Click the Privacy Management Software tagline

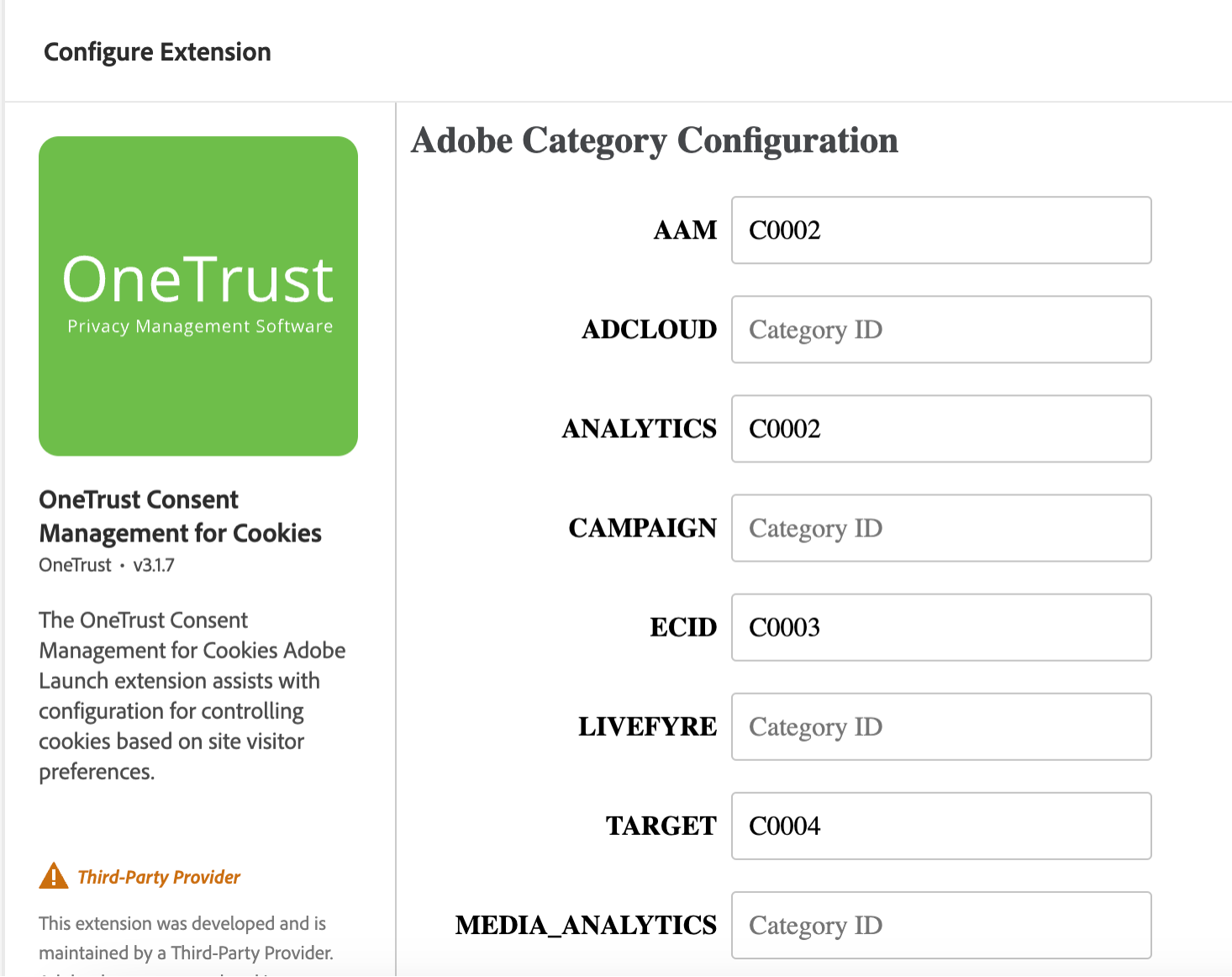(x=198, y=326)
